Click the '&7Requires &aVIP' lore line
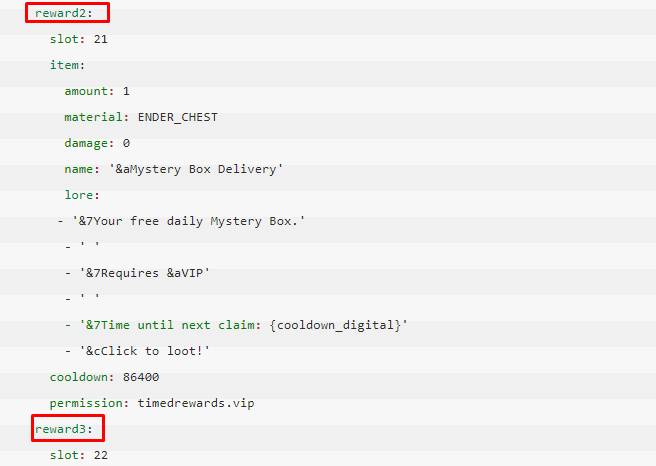 pos(137,273)
